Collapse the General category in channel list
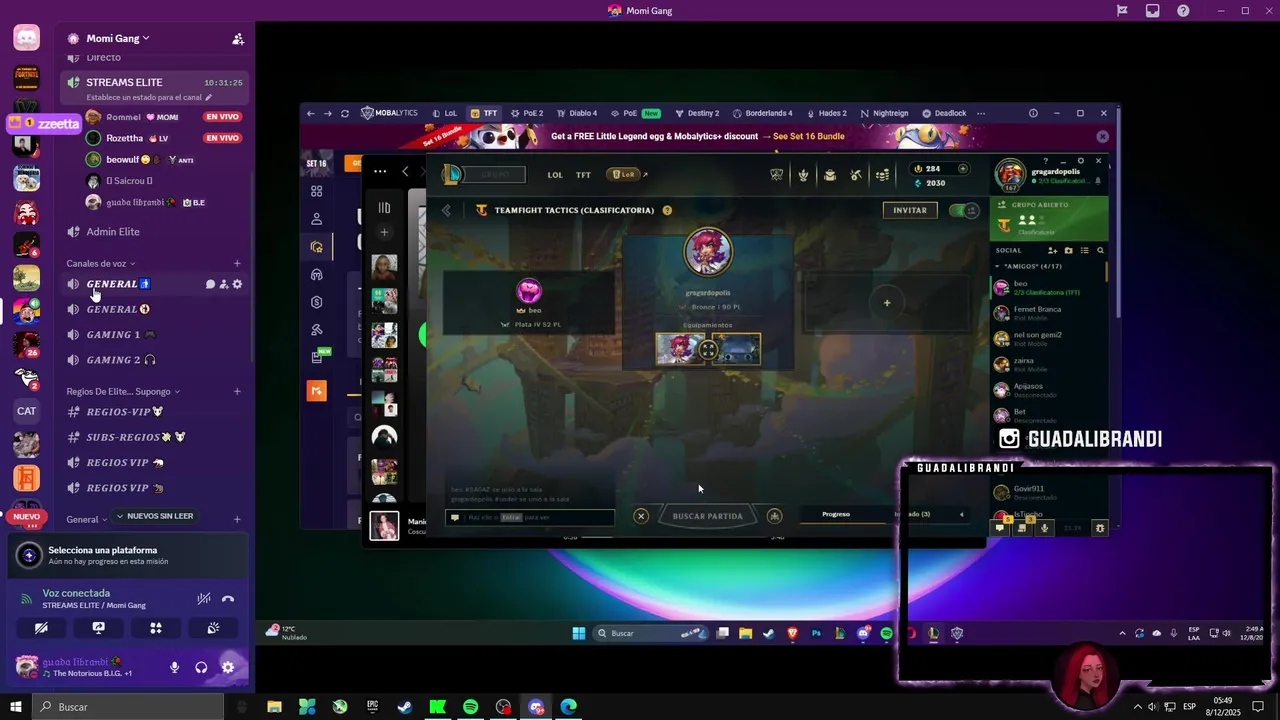This screenshot has width=1280, height=720. [x=87, y=519]
